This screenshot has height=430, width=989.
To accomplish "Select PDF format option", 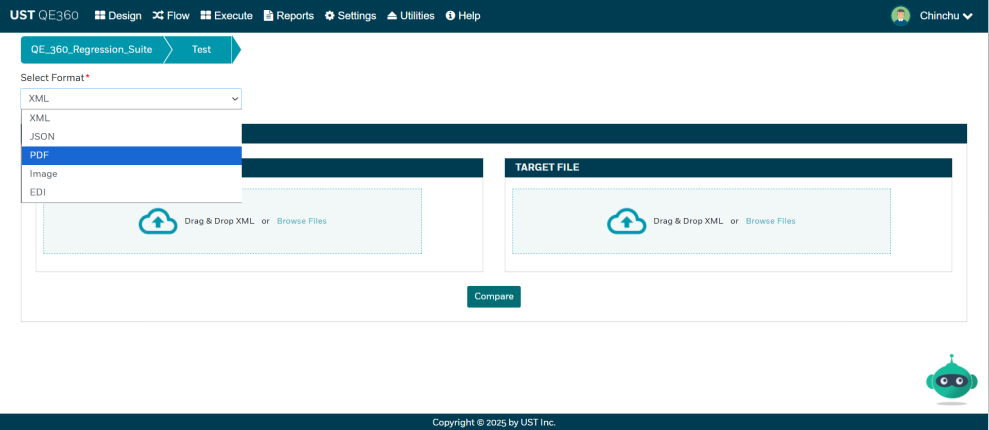I will [40, 155].
